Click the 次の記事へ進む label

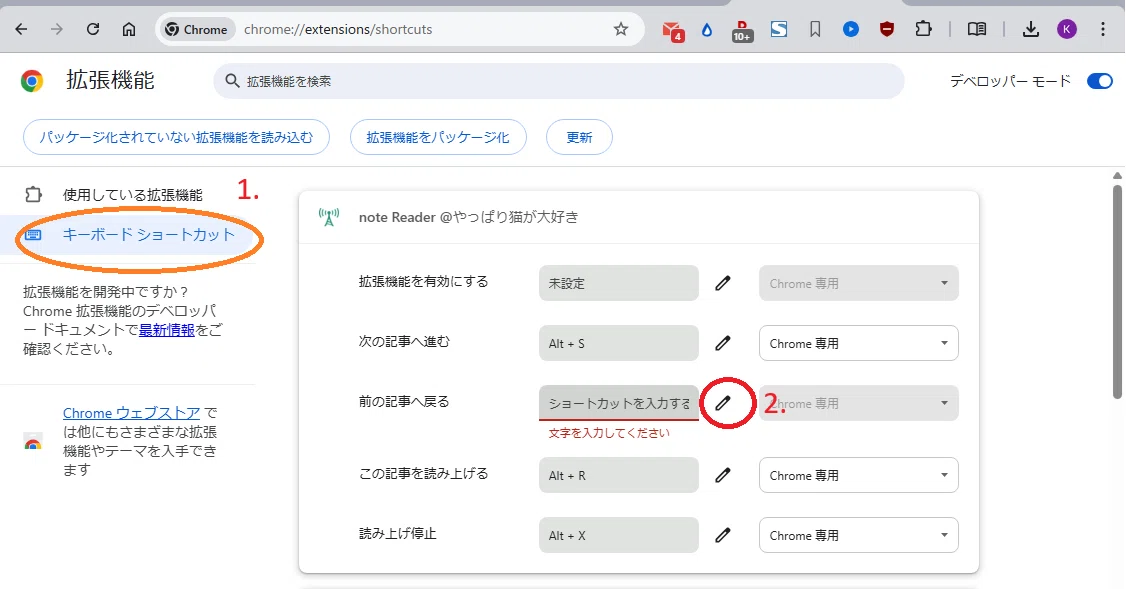tap(404, 342)
